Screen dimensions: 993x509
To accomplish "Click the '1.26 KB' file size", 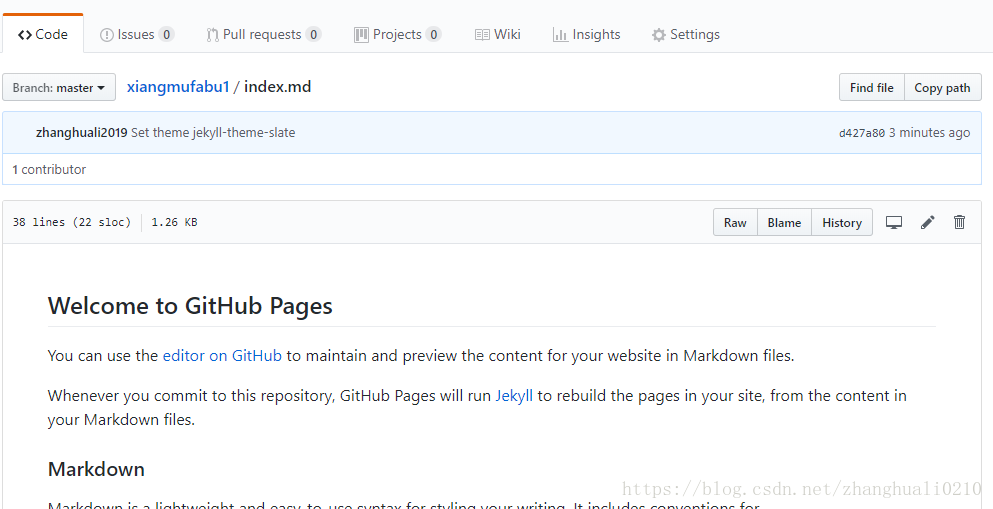I will pyautogui.click(x=174, y=222).
